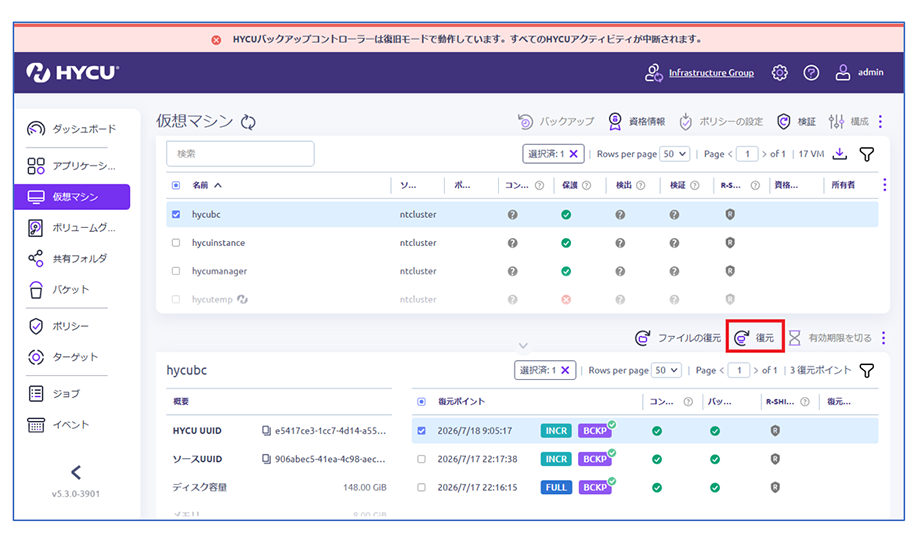Click the R-Shield icon in hycubc row
Image resolution: width=920 pixels, height=550 pixels.
(730, 214)
